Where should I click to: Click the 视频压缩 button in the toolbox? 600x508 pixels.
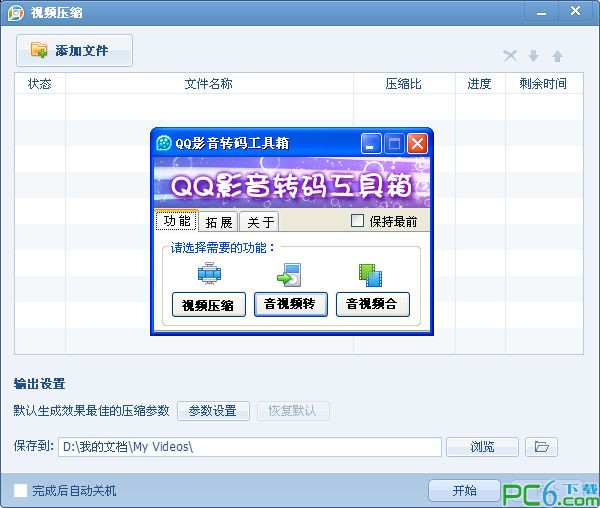(x=209, y=305)
